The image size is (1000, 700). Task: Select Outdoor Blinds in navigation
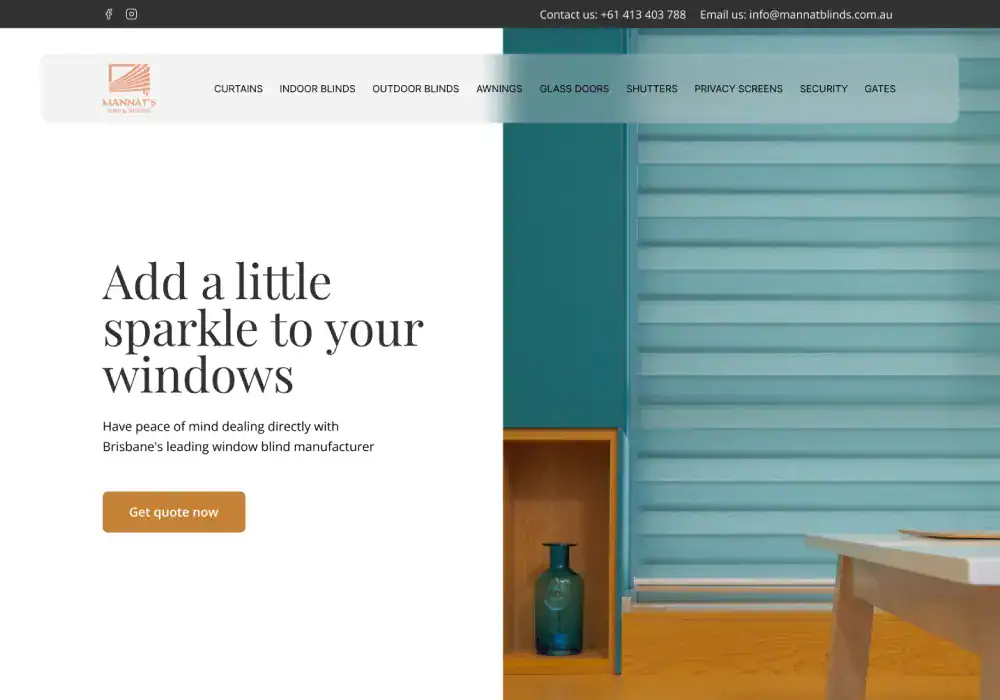(x=415, y=89)
